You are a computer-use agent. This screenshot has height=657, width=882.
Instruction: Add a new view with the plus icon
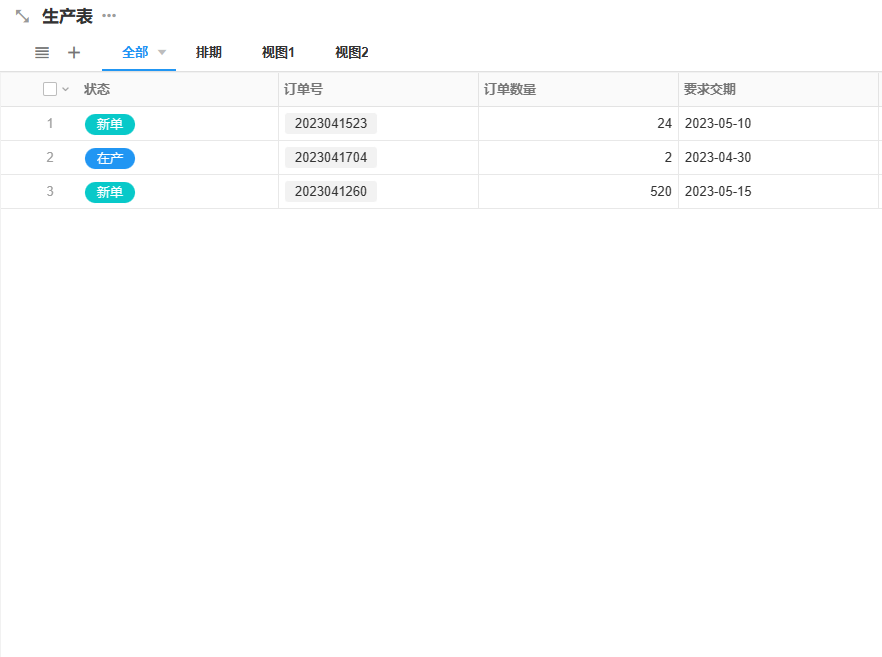point(73,53)
